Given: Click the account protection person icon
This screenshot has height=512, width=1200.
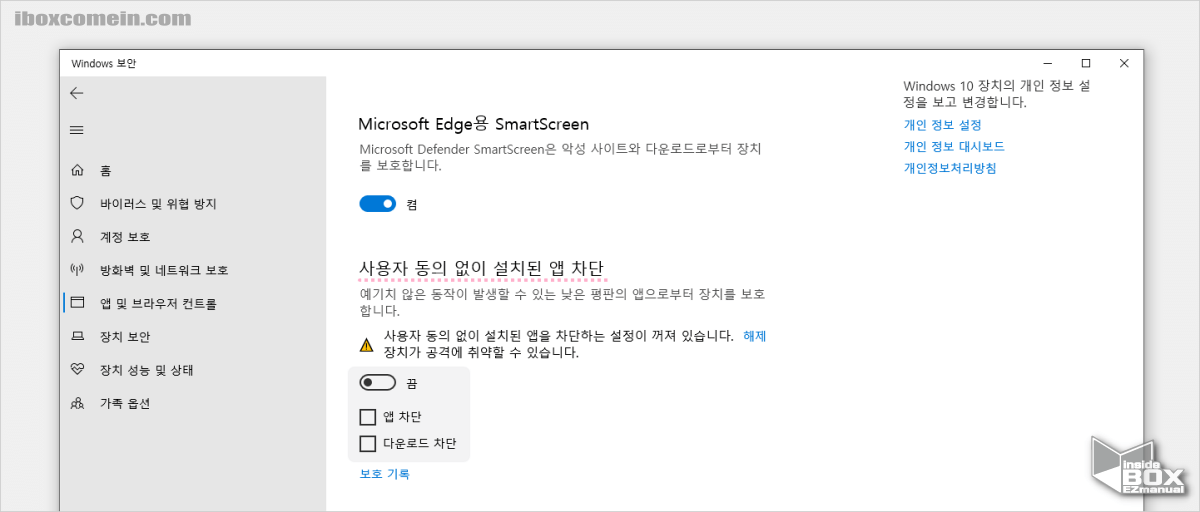Looking at the screenshot, I should click(77, 237).
